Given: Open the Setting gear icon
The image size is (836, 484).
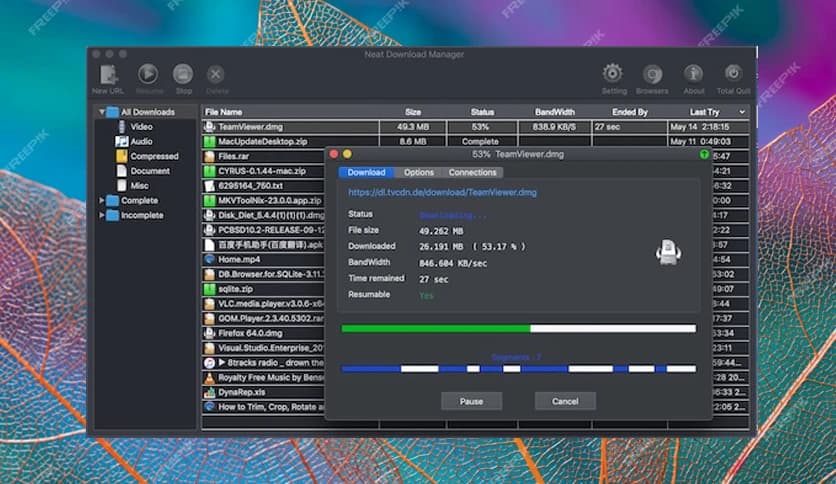Looking at the screenshot, I should 613,74.
